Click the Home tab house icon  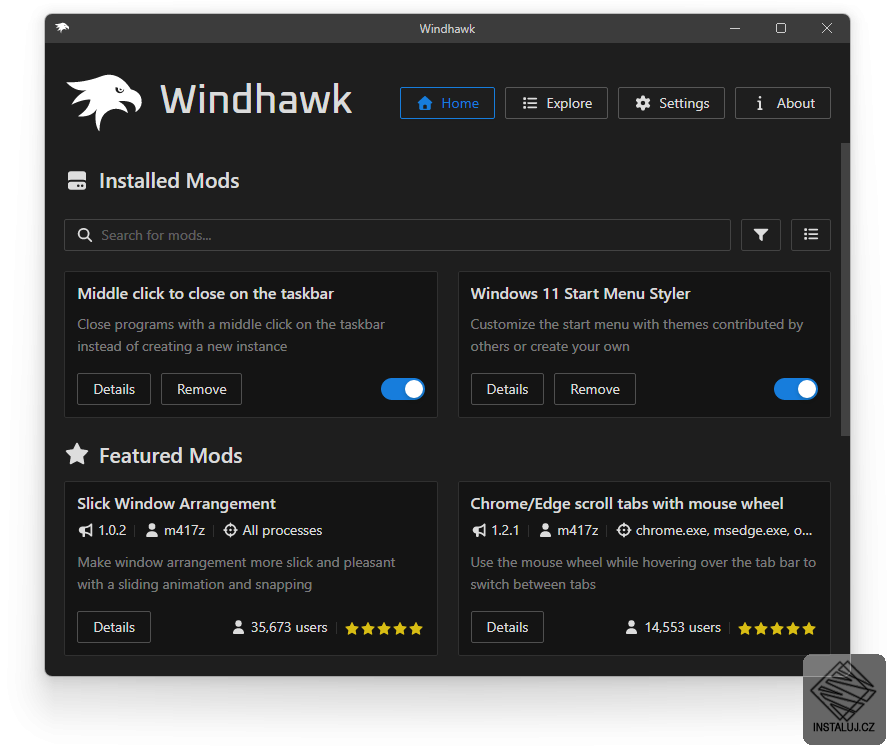[425, 103]
